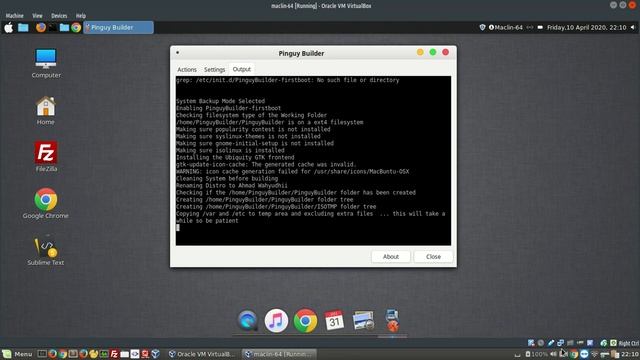The height and width of the screenshot is (360, 640).
Task: Click the VirtualBox optical disk status icon
Action: pyautogui.click(x=541, y=343)
